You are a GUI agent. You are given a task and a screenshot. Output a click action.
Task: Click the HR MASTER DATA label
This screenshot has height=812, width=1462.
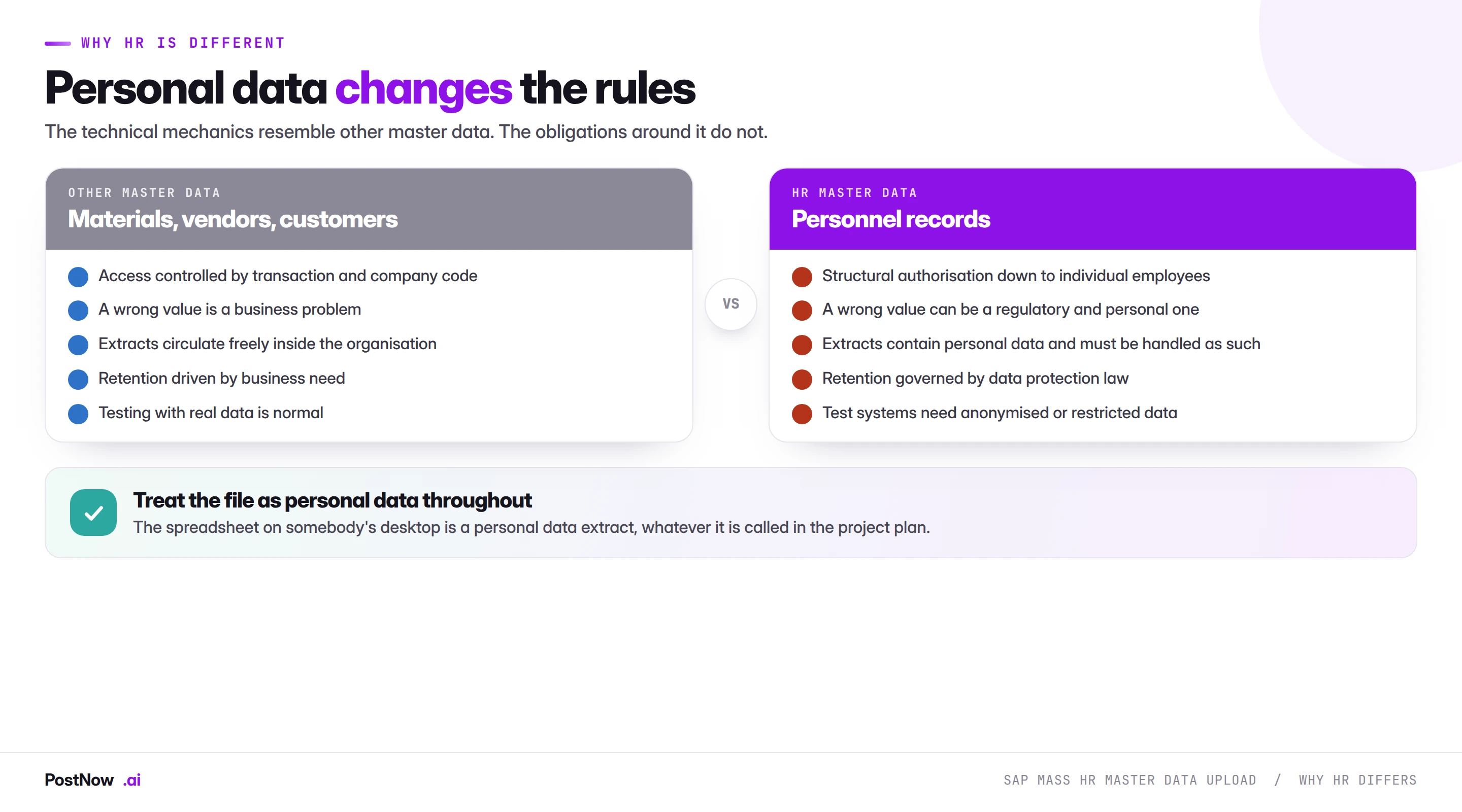point(854,193)
